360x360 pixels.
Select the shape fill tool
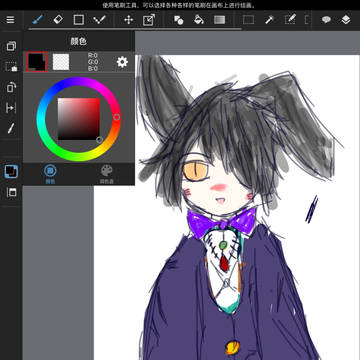(178, 20)
